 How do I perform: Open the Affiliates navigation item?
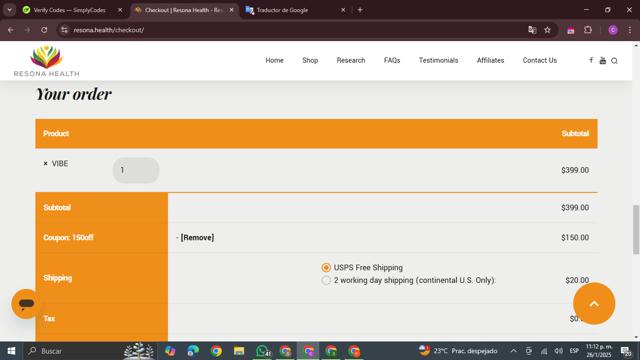pyautogui.click(x=490, y=60)
